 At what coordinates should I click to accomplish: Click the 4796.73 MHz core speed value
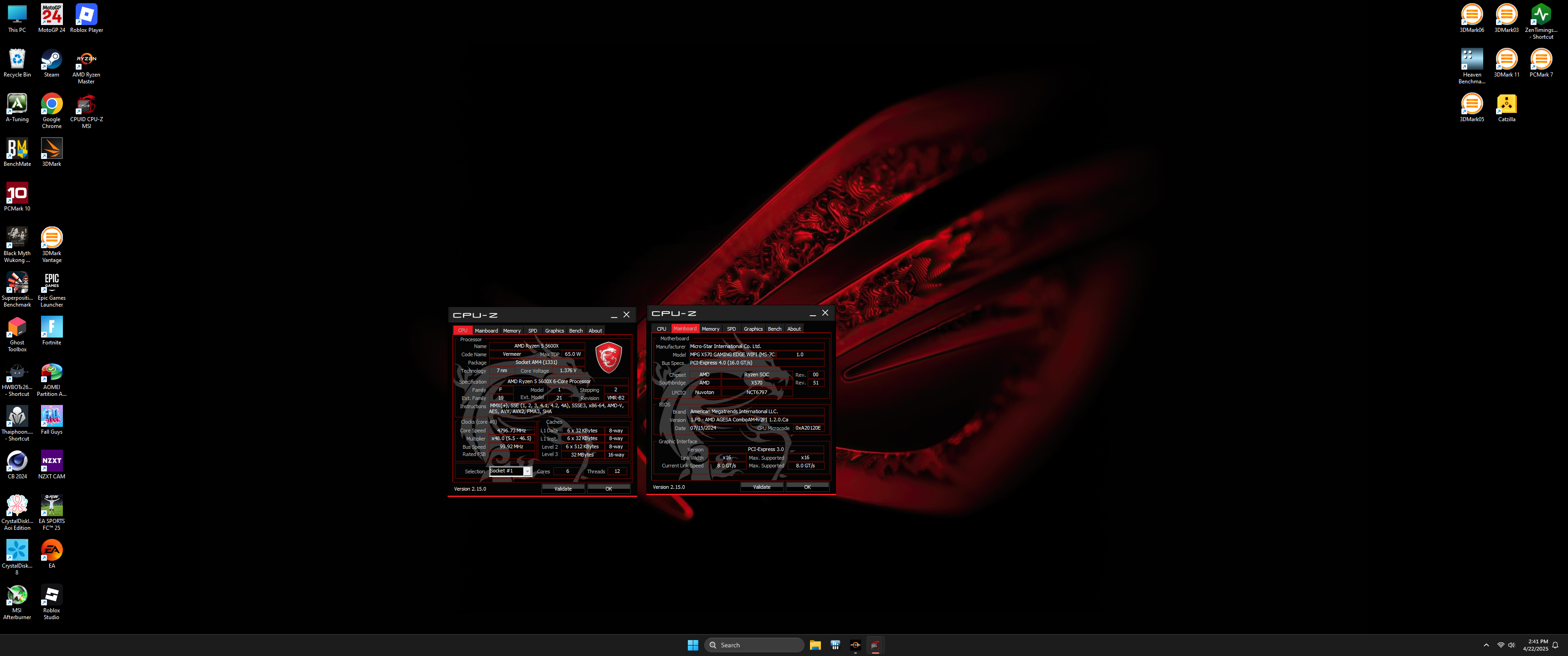click(511, 430)
